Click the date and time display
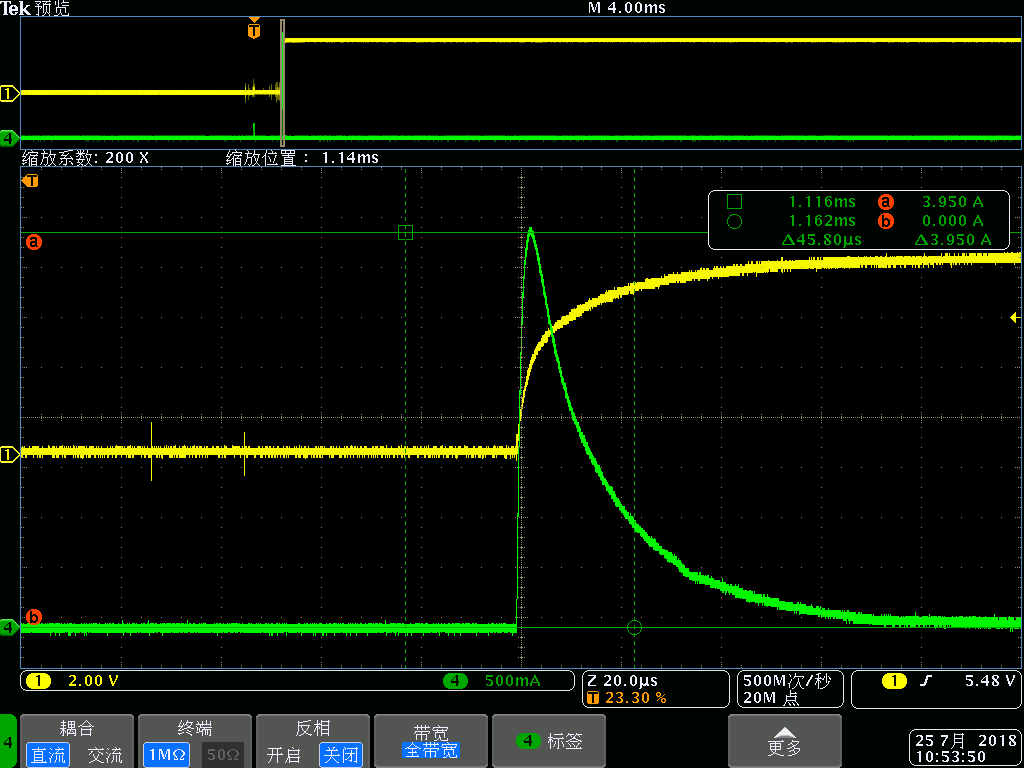This screenshot has height=768, width=1024. (x=963, y=748)
